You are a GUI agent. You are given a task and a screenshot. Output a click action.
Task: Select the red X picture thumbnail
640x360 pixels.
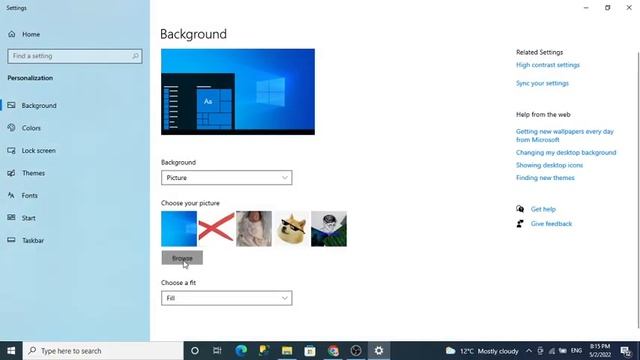coord(216,229)
